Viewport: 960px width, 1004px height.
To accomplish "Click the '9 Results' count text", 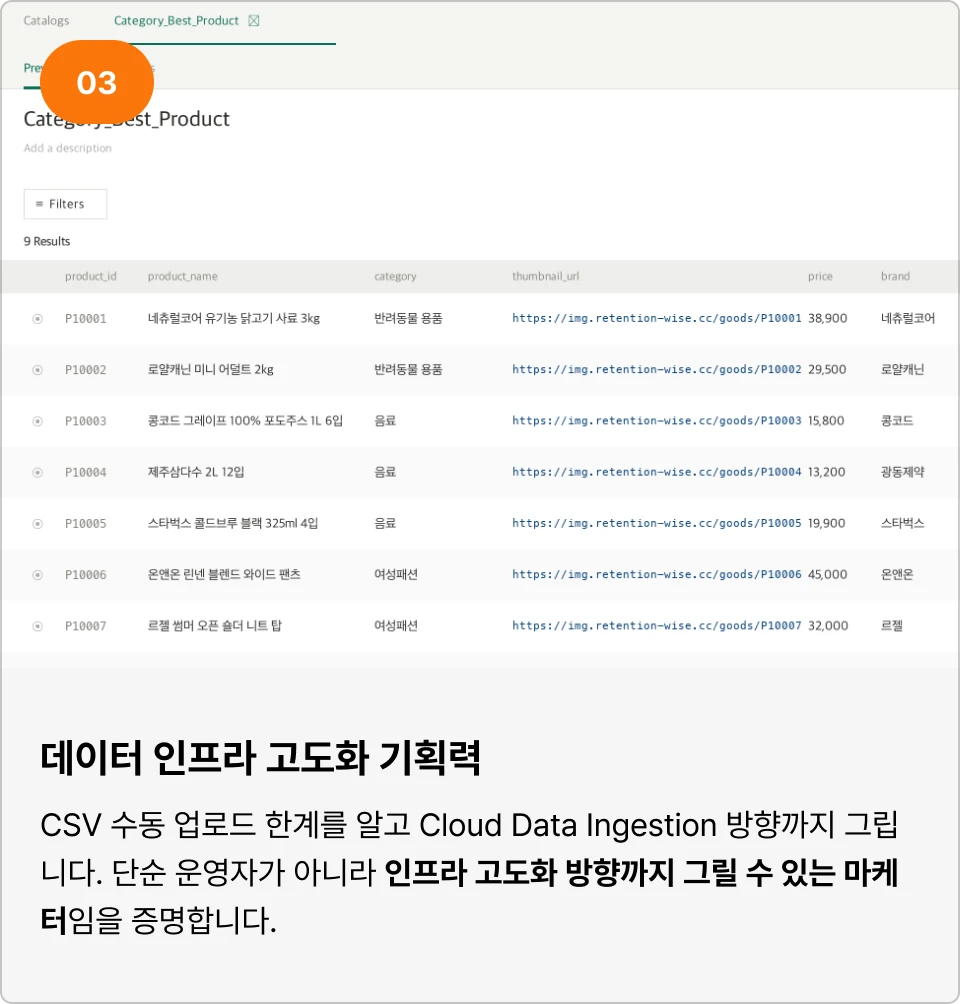I will [47, 241].
